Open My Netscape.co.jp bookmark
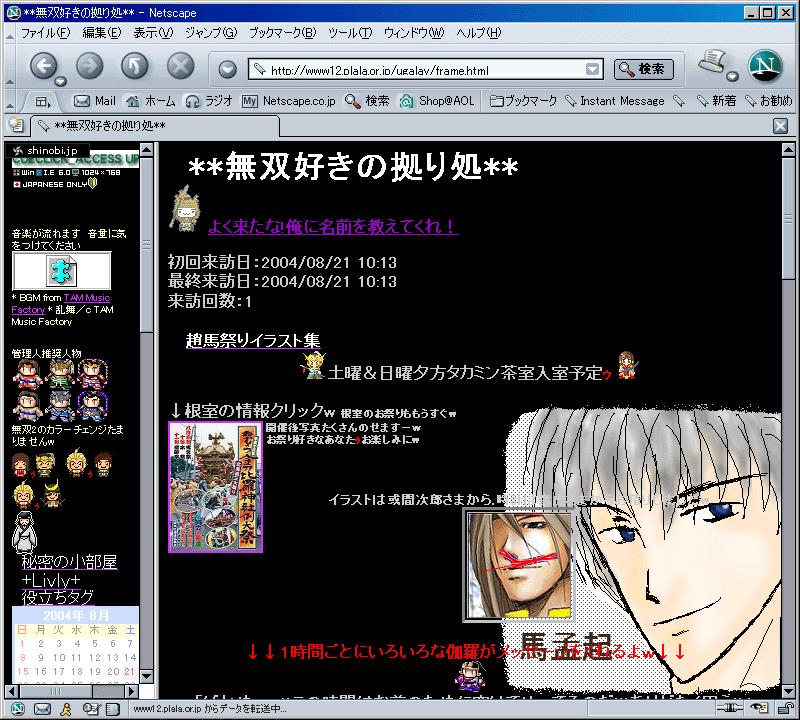 pos(289,101)
